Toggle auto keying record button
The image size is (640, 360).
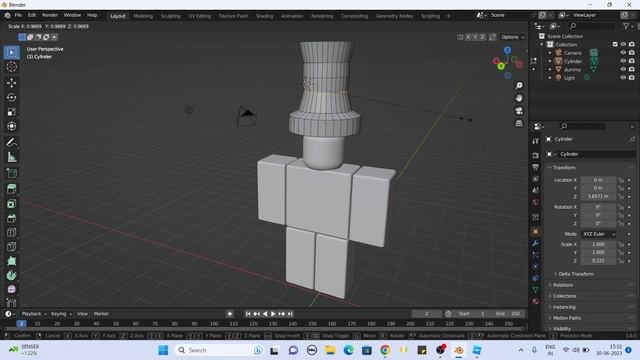pyautogui.click(x=230, y=313)
